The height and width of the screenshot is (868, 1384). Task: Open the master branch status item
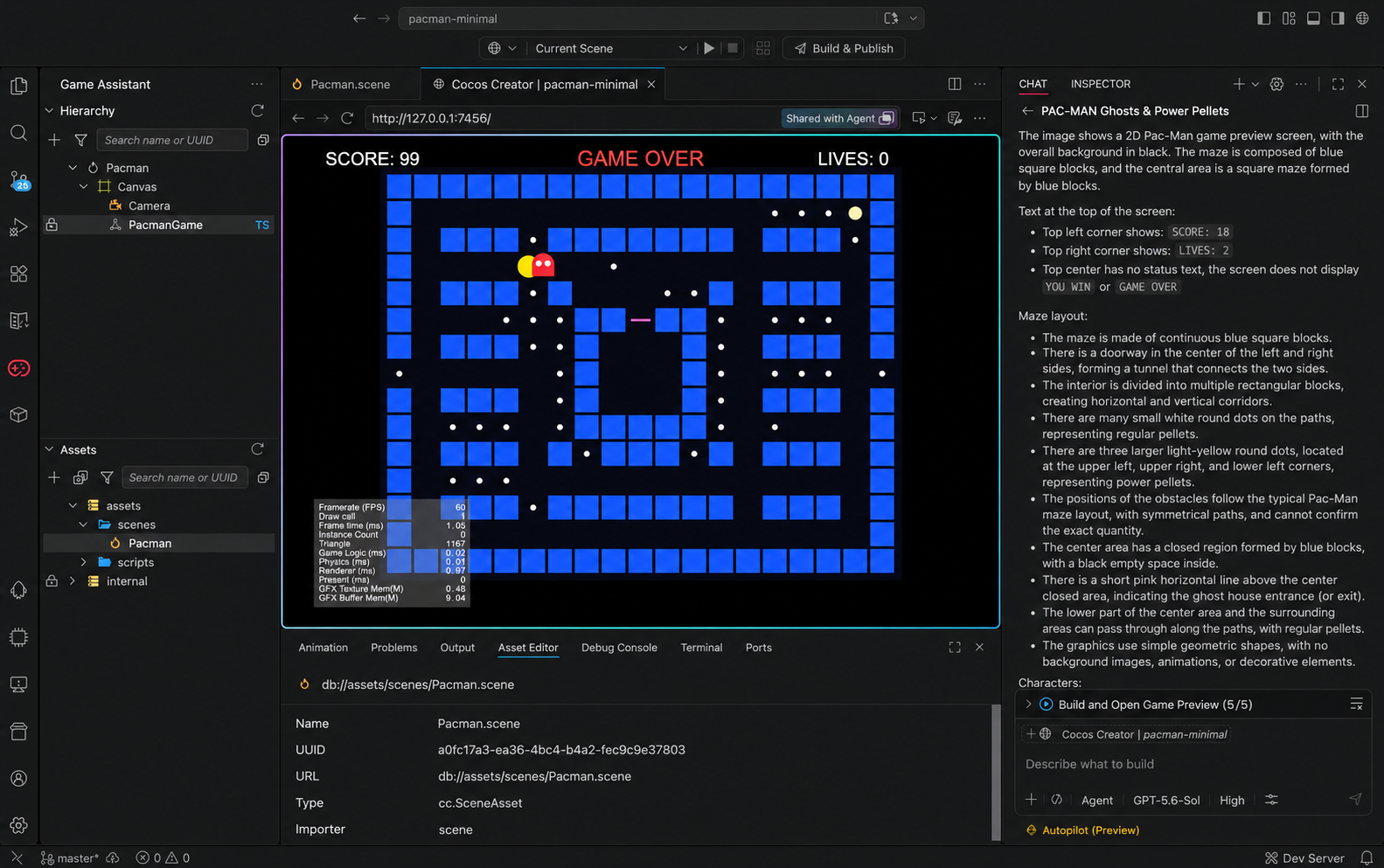70,858
